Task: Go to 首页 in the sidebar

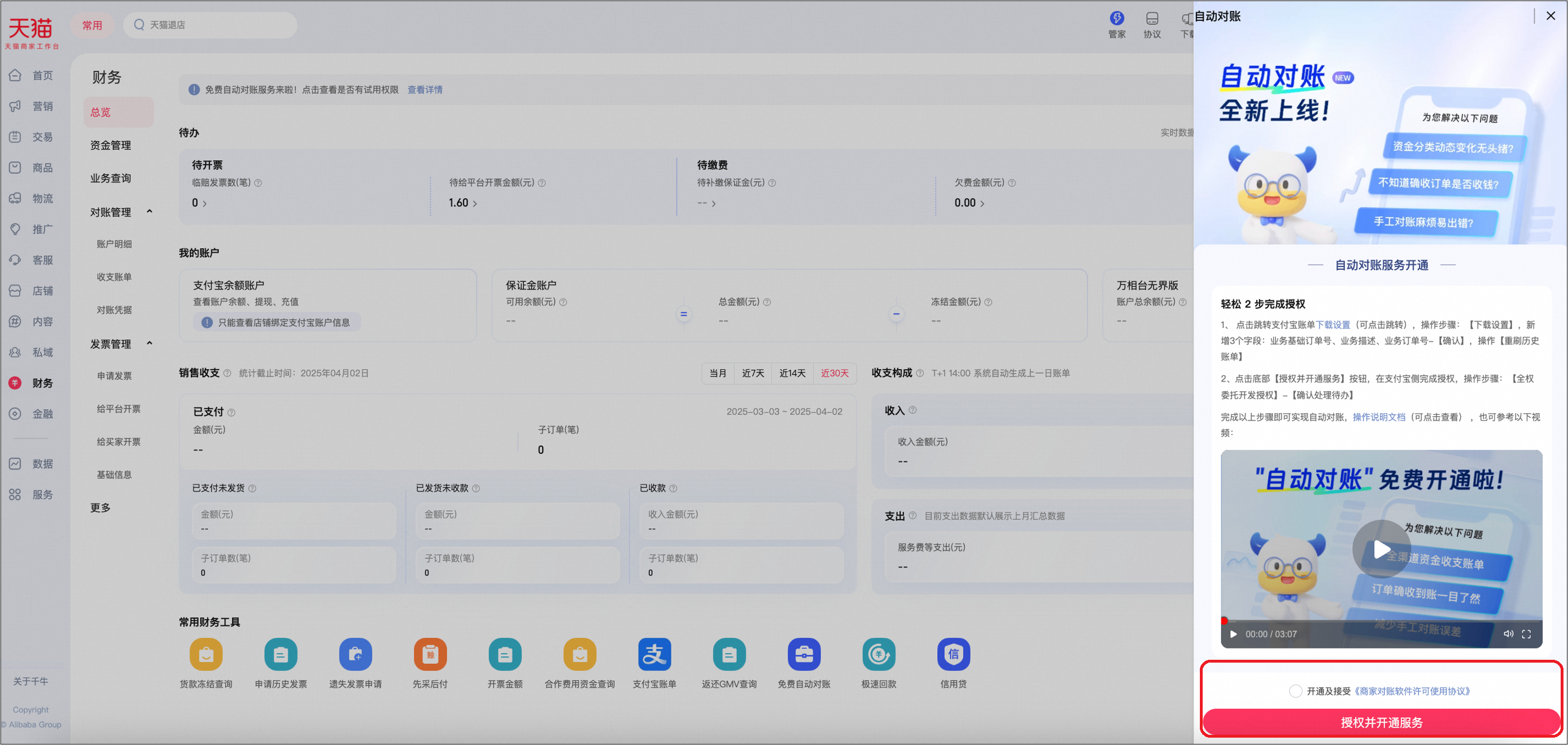Action: coord(31,76)
